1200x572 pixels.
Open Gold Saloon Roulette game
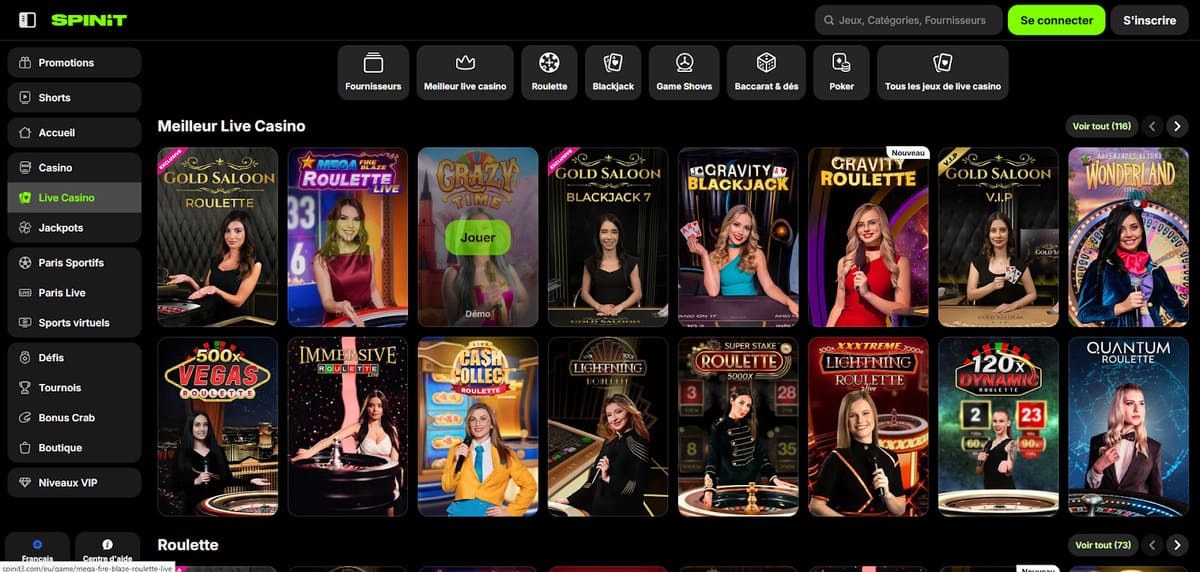218,237
